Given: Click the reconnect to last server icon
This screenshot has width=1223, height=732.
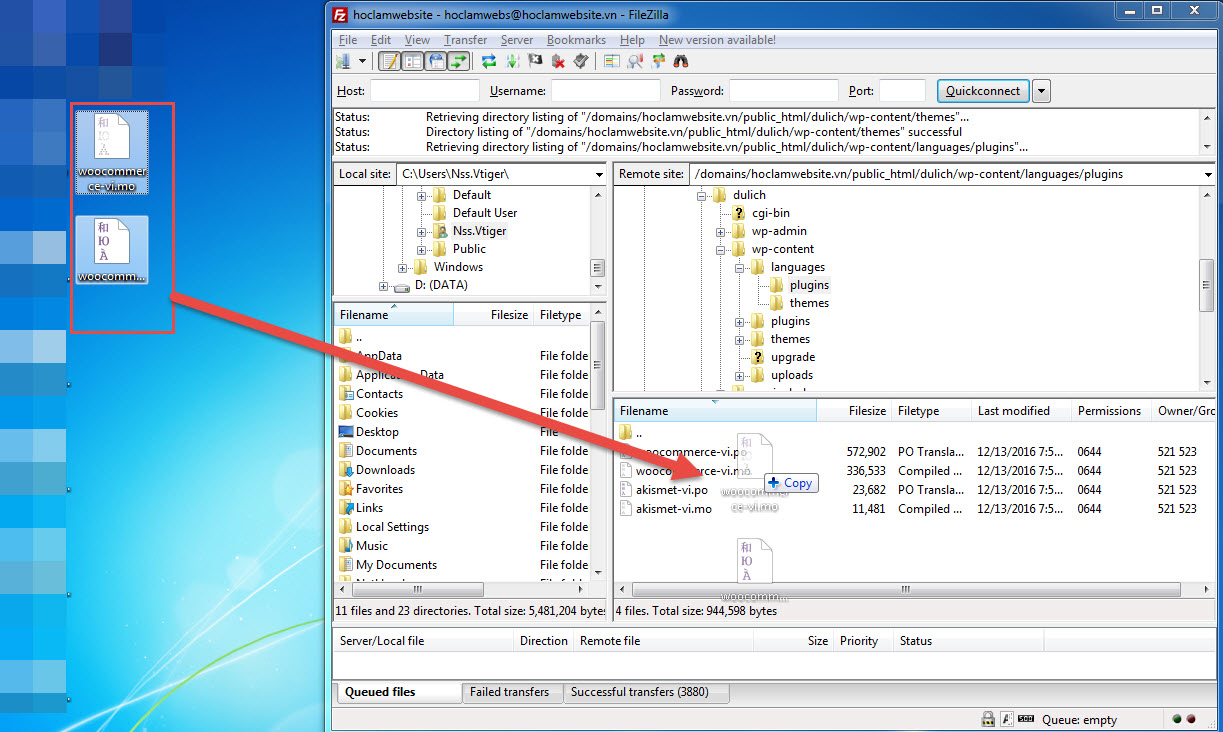Looking at the screenshot, I should point(581,62).
